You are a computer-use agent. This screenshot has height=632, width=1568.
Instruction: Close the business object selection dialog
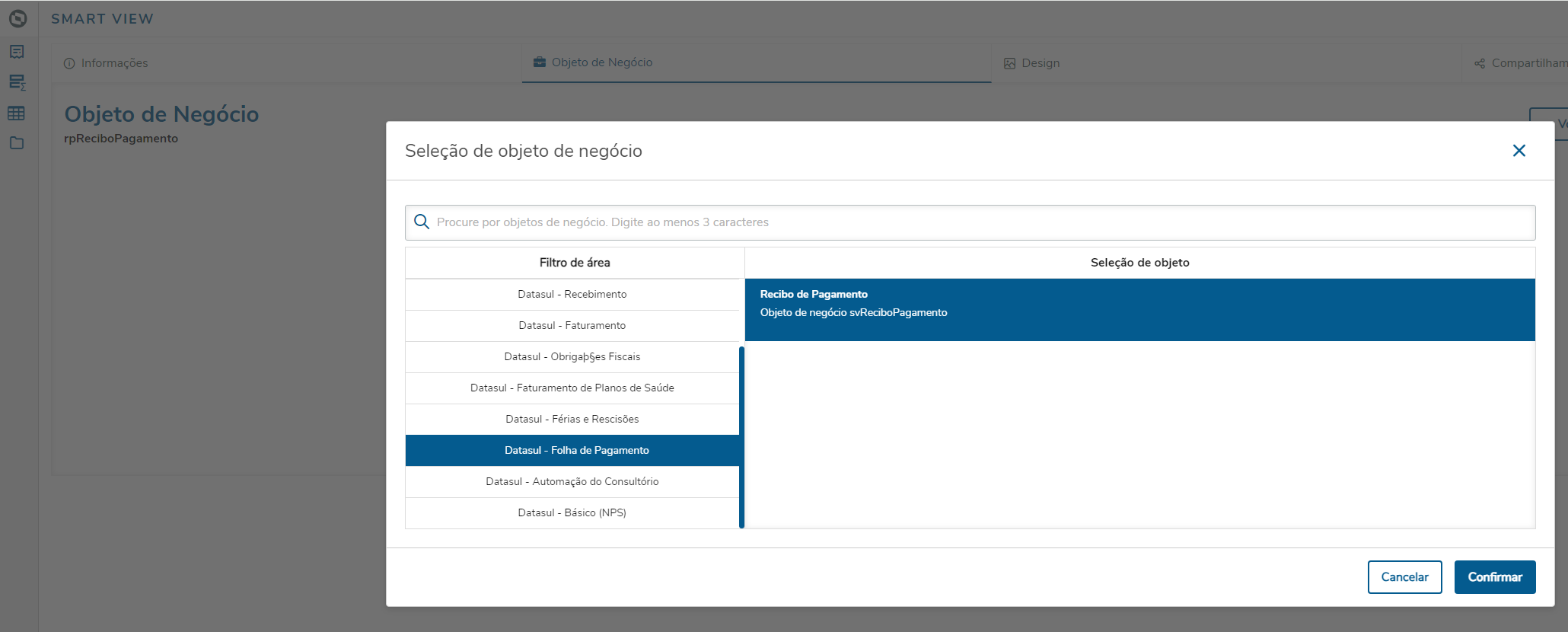(1519, 151)
